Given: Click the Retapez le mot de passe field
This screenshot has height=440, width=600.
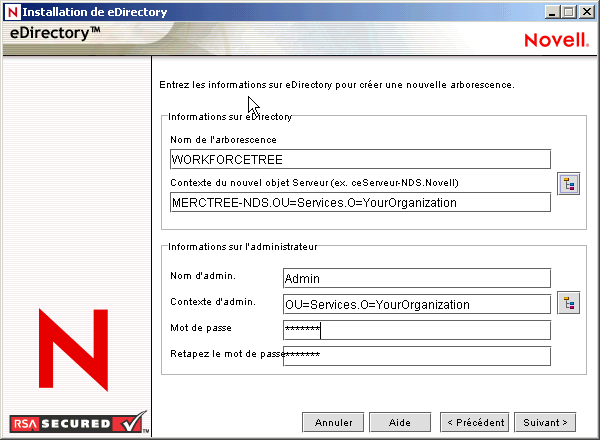Looking at the screenshot, I should pos(417,356).
